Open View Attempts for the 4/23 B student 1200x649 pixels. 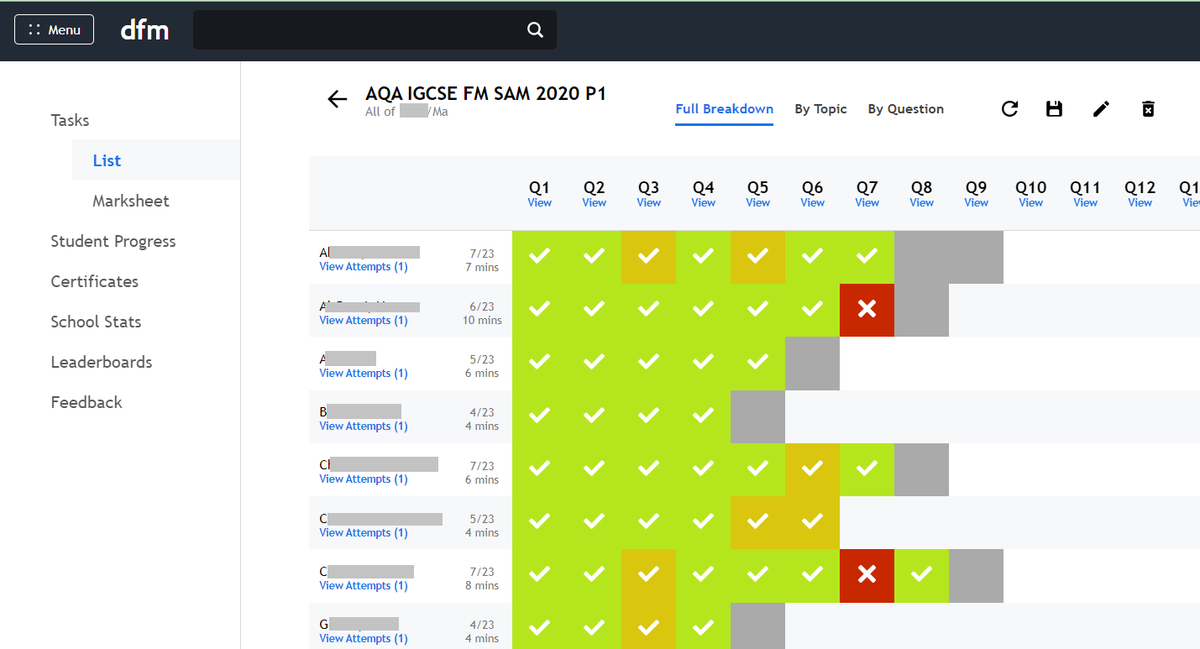point(363,427)
